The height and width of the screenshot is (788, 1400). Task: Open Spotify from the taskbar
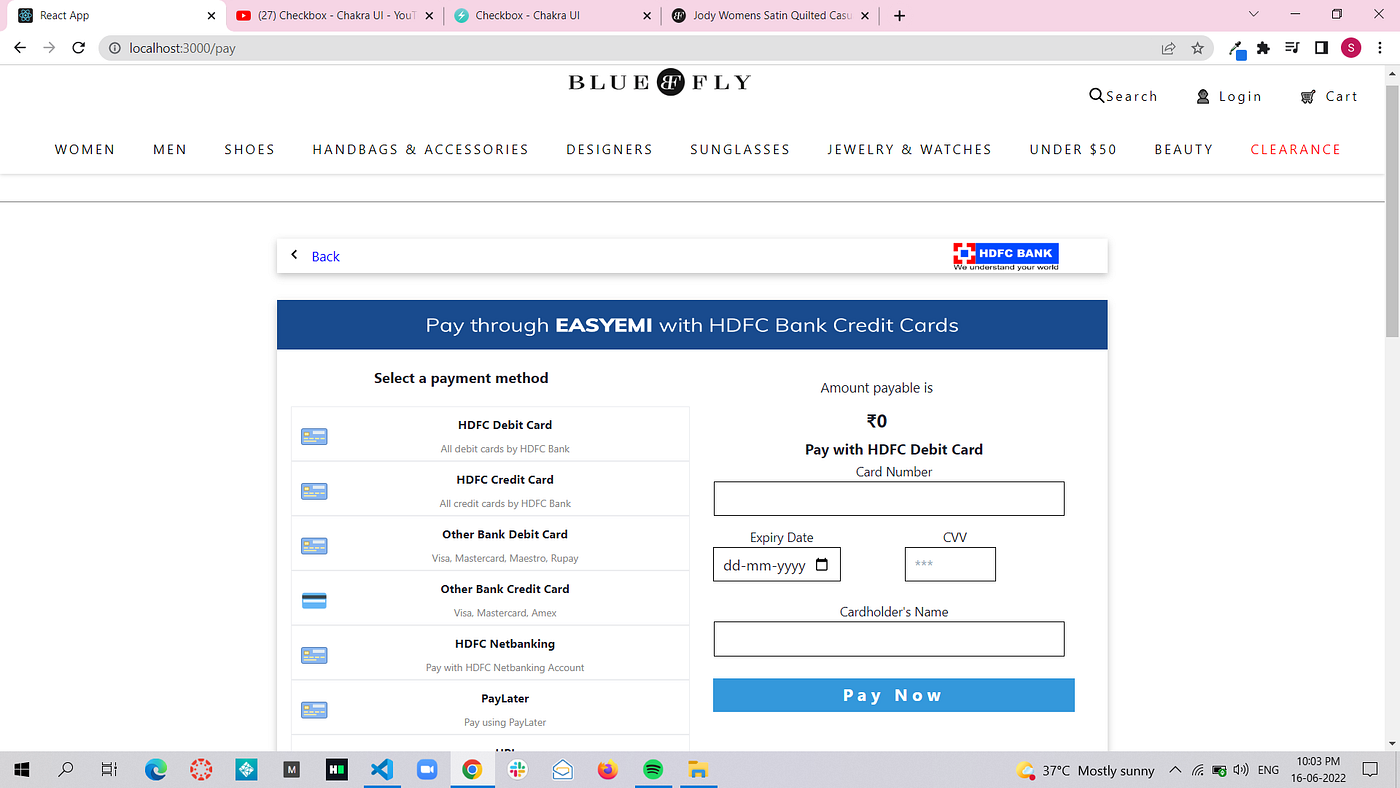pyautogui.click(x=653, y=770)
